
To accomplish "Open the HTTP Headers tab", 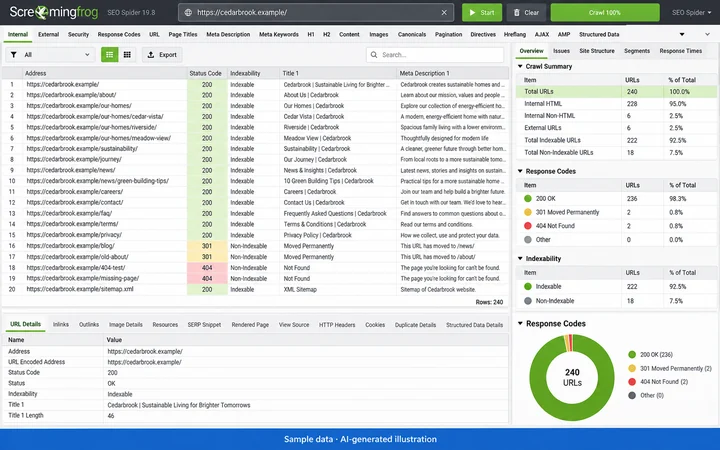I will [337, 325].
